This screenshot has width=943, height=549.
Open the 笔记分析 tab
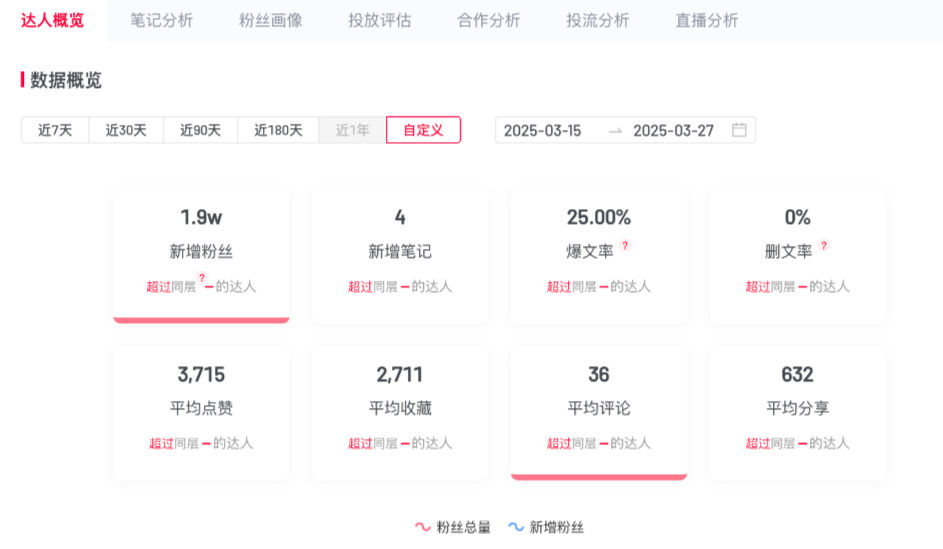point(161,20)
